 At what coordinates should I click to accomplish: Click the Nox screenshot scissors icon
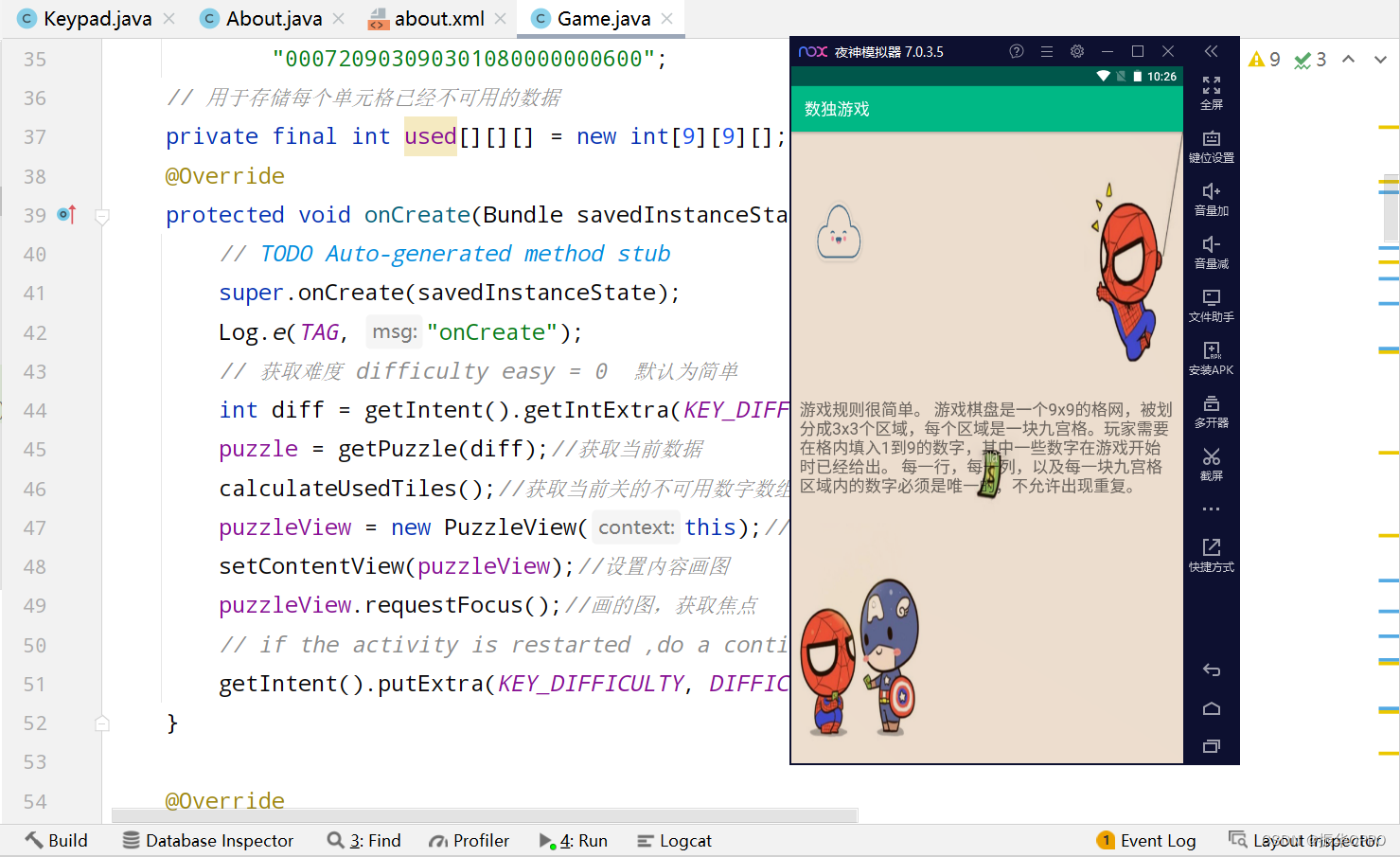tap(1212, 465)
